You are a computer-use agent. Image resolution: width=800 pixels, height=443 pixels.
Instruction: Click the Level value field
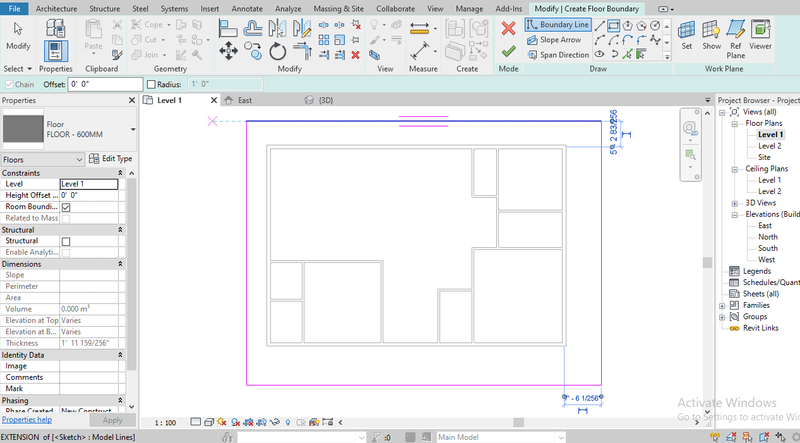pyautogui.click(x=89, y=184)
